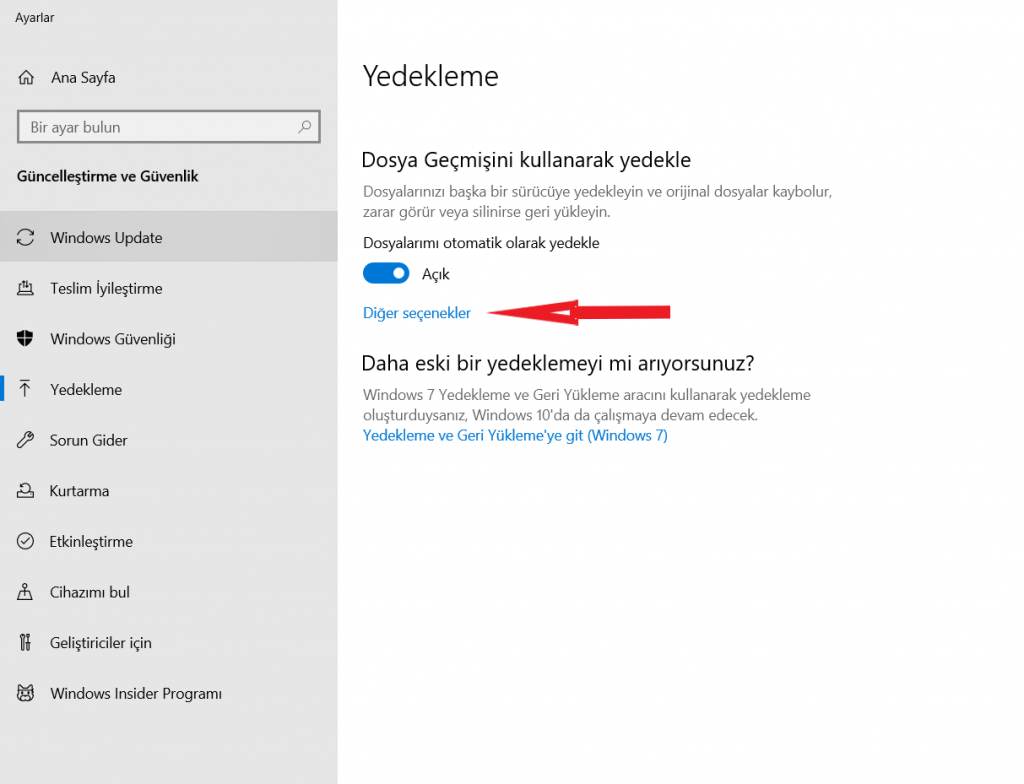
Task: Turn off automatic file backup toggle
Action: 386,273
